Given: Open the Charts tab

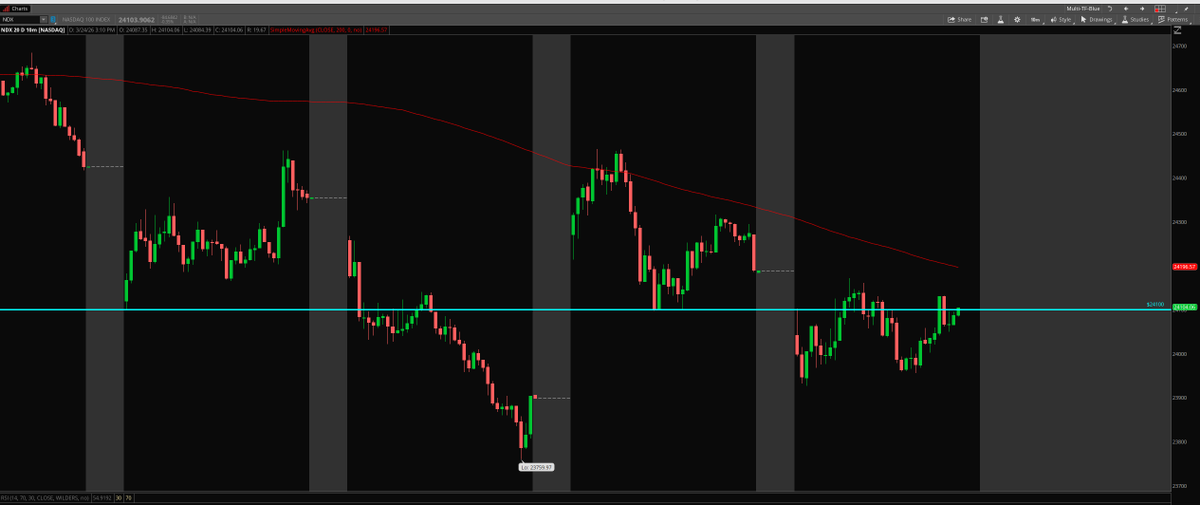Looking at the screenshot, I should (16, 9).
